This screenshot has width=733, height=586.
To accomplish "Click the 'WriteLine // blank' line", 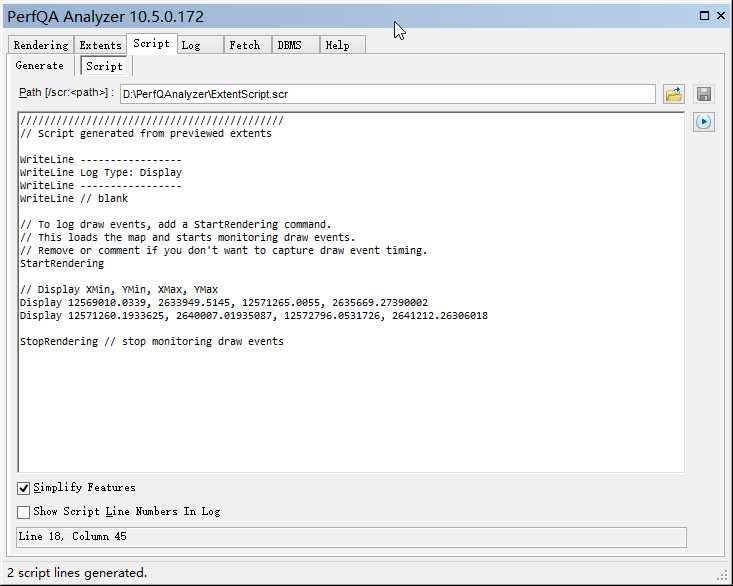I will (74, 199).
